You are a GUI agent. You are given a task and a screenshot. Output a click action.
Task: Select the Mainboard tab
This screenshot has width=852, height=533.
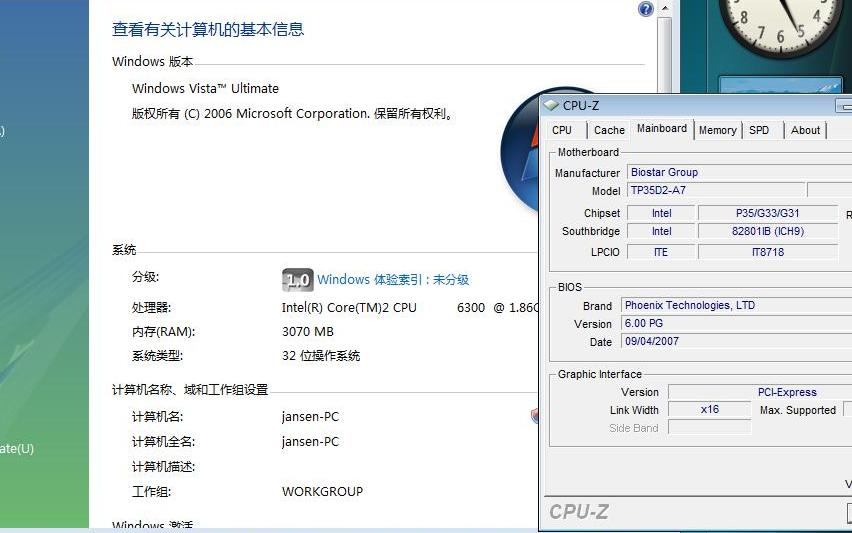pyautogui.click(x=662, y=129)
